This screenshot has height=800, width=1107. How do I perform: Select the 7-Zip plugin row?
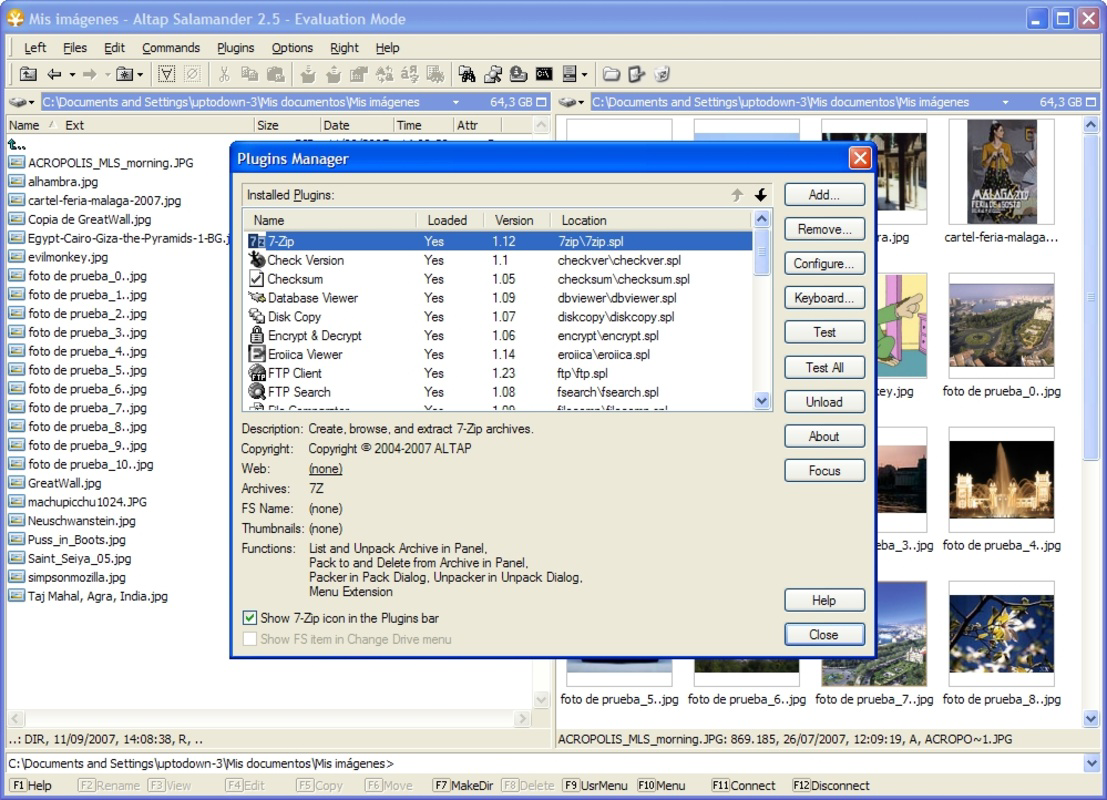coord(499,241)
